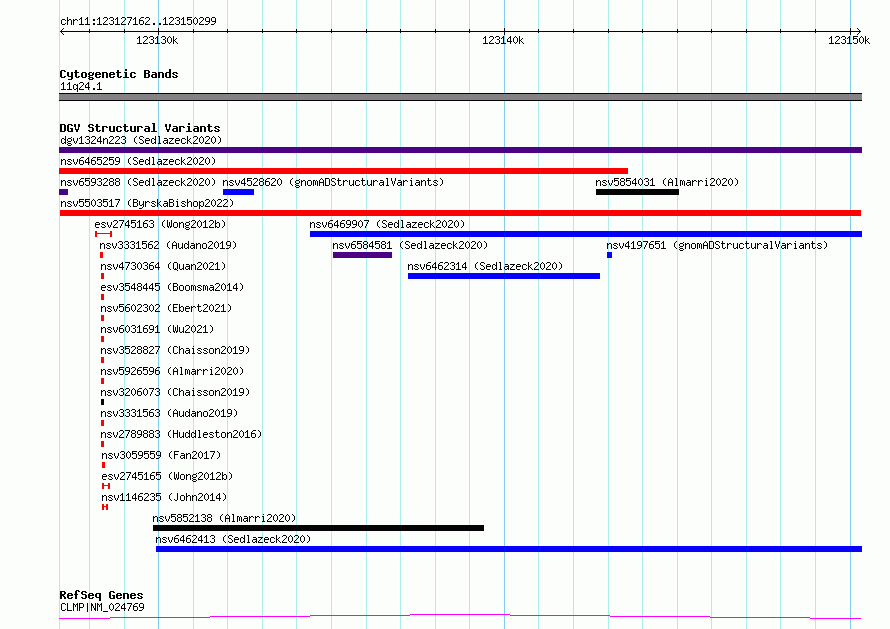Click the nsv6469907 (Sedlazeck2020) label

[387, 224]
